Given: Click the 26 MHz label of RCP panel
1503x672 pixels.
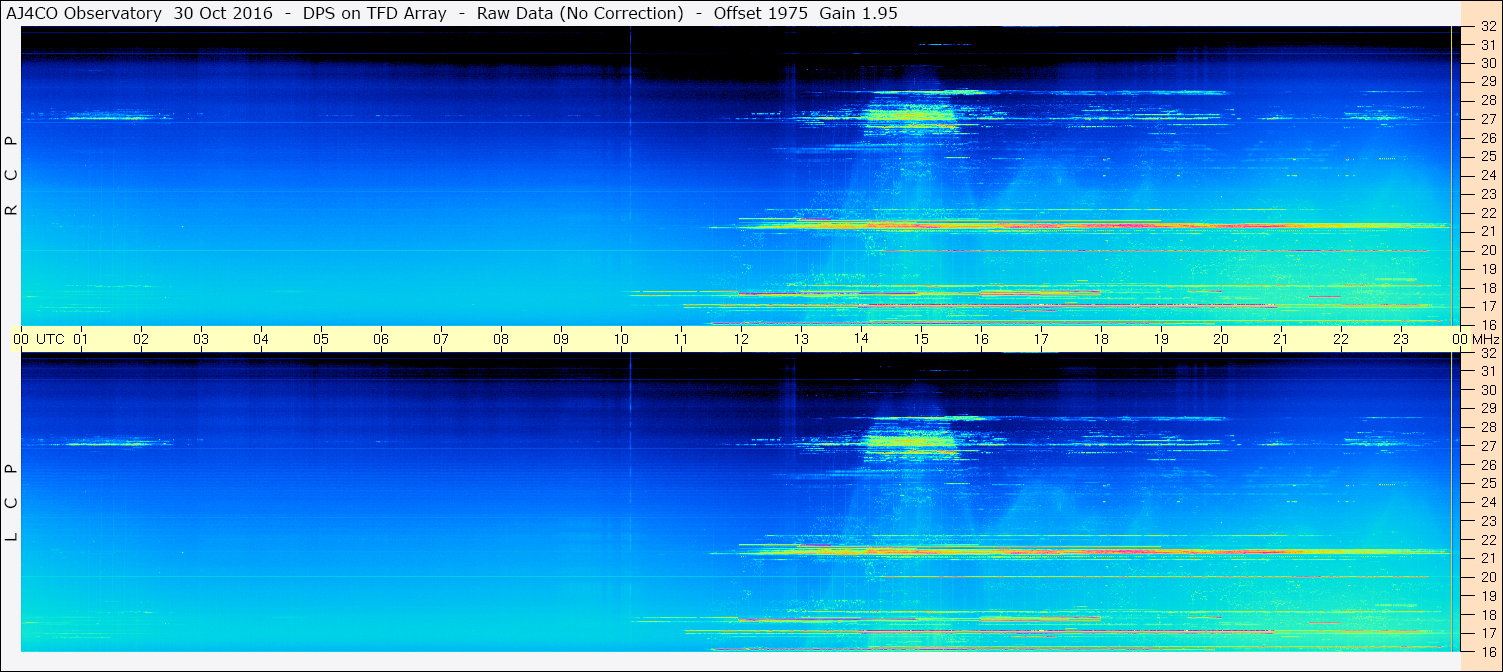Looking at the screenshot, I should tap(1487, 138).
